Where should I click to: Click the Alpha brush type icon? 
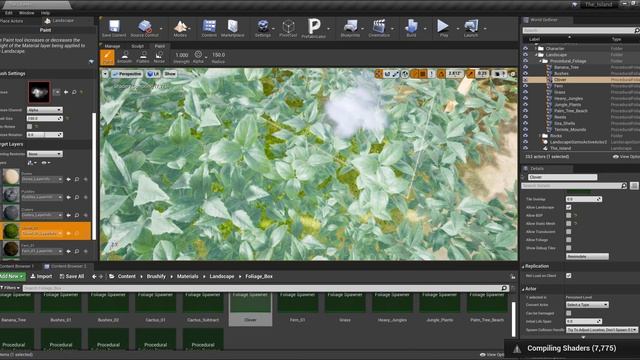(x=198, y=55)
